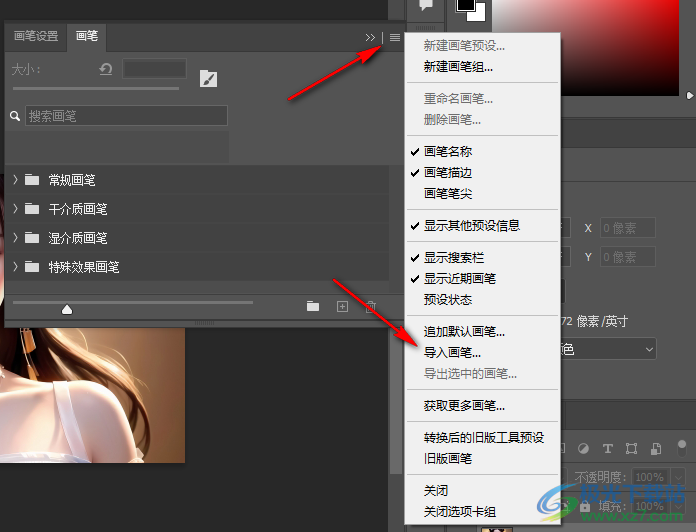The width and height of the screenshot is (696, 532).
Task: Toggle 画笔名称 check in menu
Action: 447,152
